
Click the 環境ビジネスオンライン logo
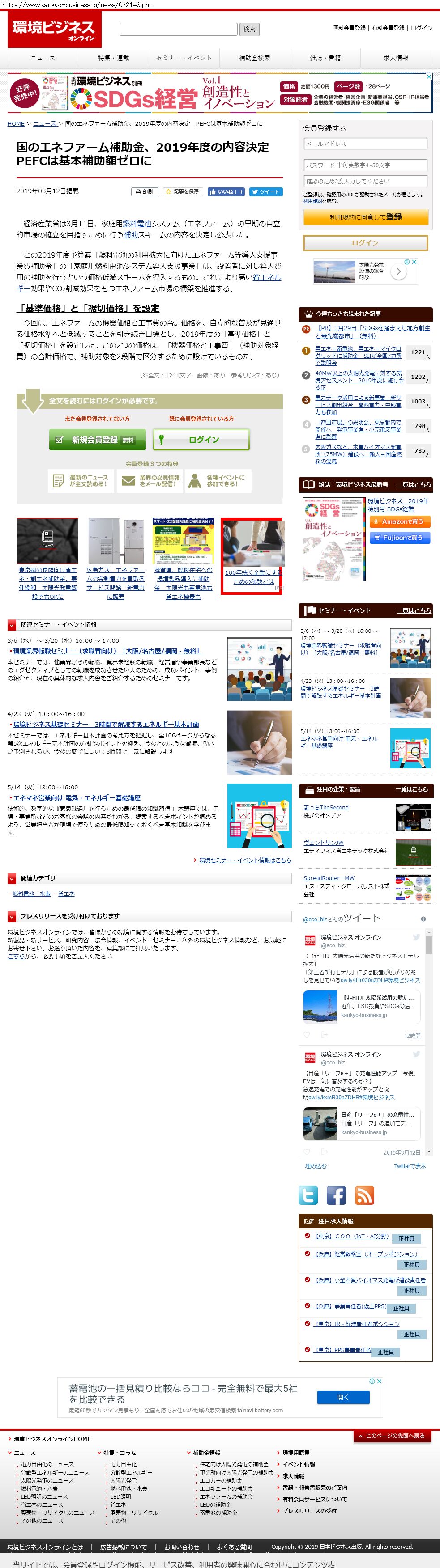(x=54, y=29)
